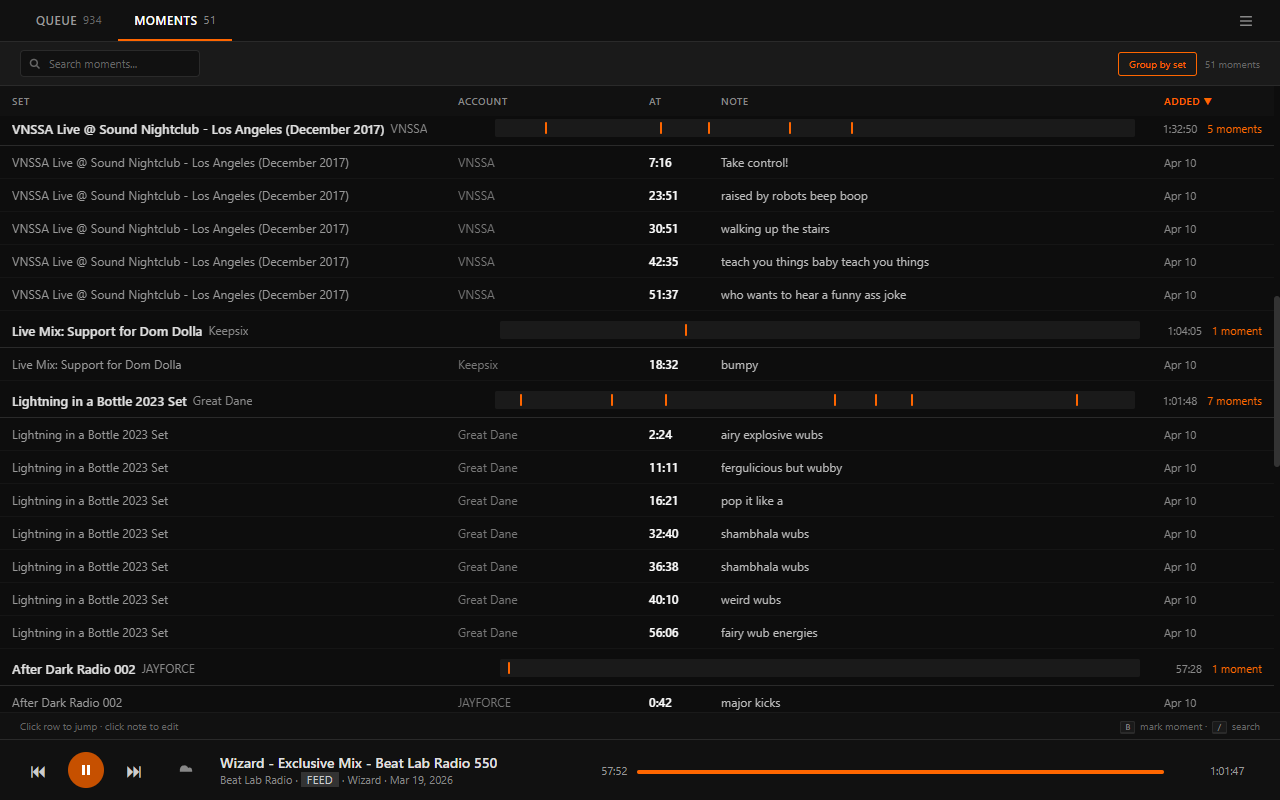
Task: Click the '5 moments' count link
Action: click(1234, 129)
